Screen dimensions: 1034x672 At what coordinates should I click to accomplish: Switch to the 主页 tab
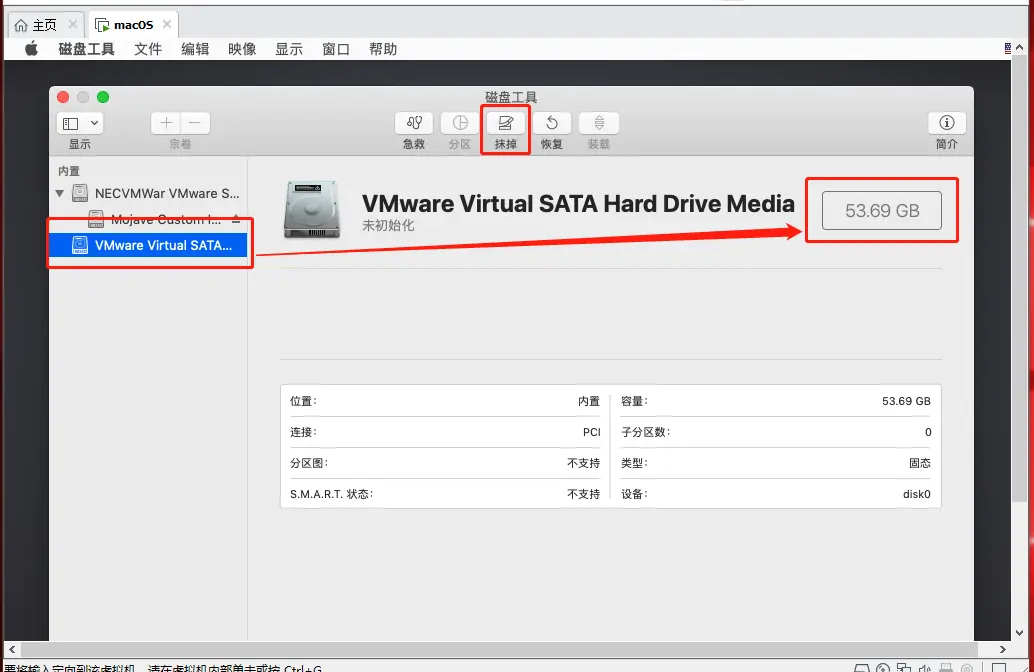[x=46, y=24]
